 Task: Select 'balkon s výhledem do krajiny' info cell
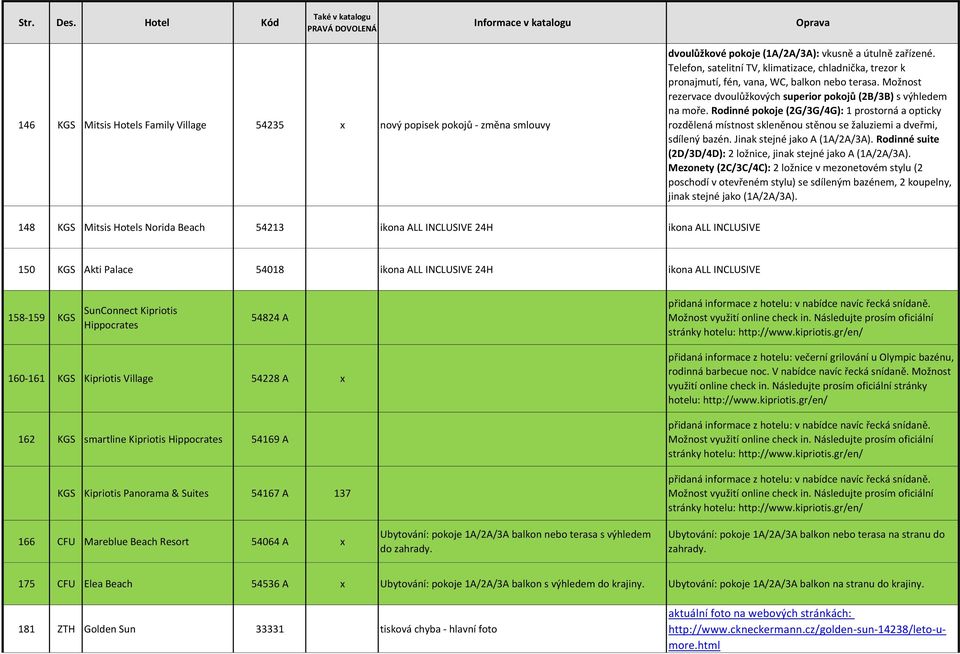[522, 584]
